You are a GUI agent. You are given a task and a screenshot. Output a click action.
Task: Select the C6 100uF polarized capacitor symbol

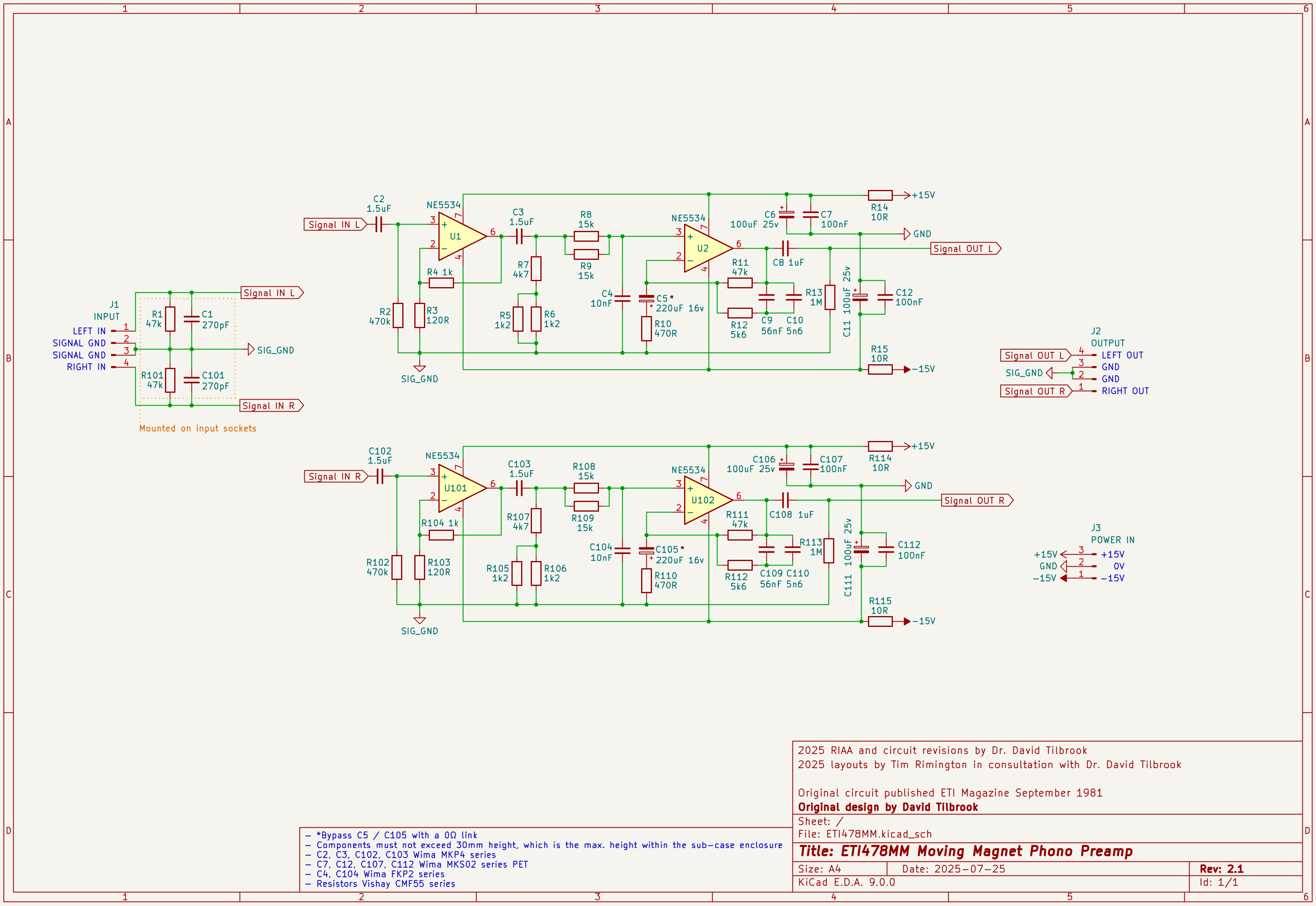point(786,214)
